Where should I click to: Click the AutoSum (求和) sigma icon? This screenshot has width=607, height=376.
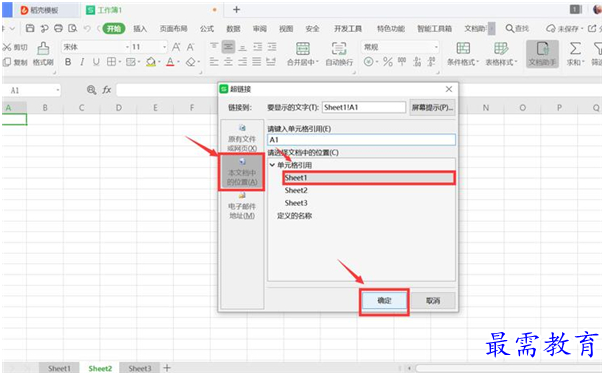(575, 48)
